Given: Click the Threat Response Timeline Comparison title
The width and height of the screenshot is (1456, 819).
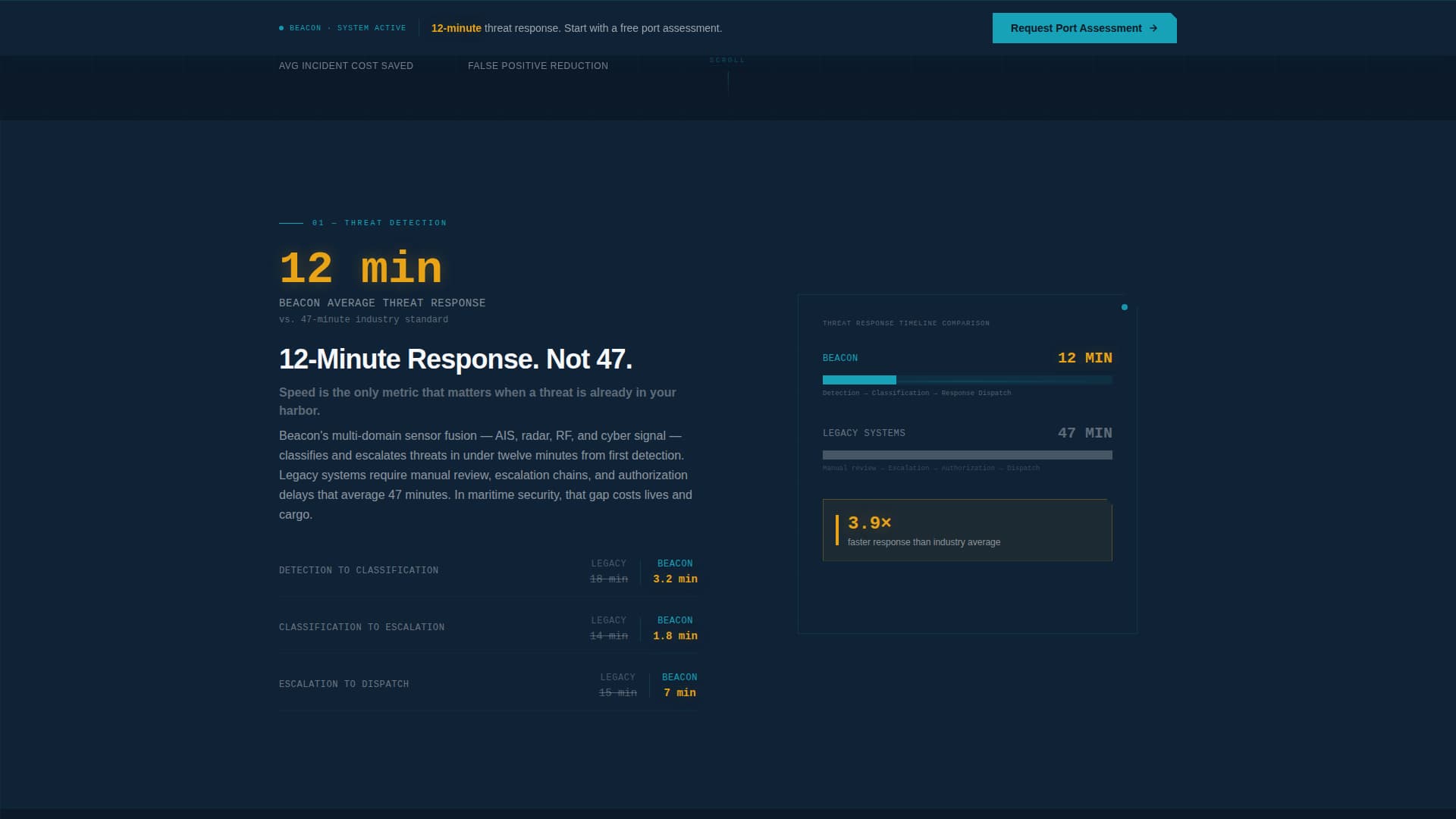Looking at the screenshot, I should click(x=905, y=323).
